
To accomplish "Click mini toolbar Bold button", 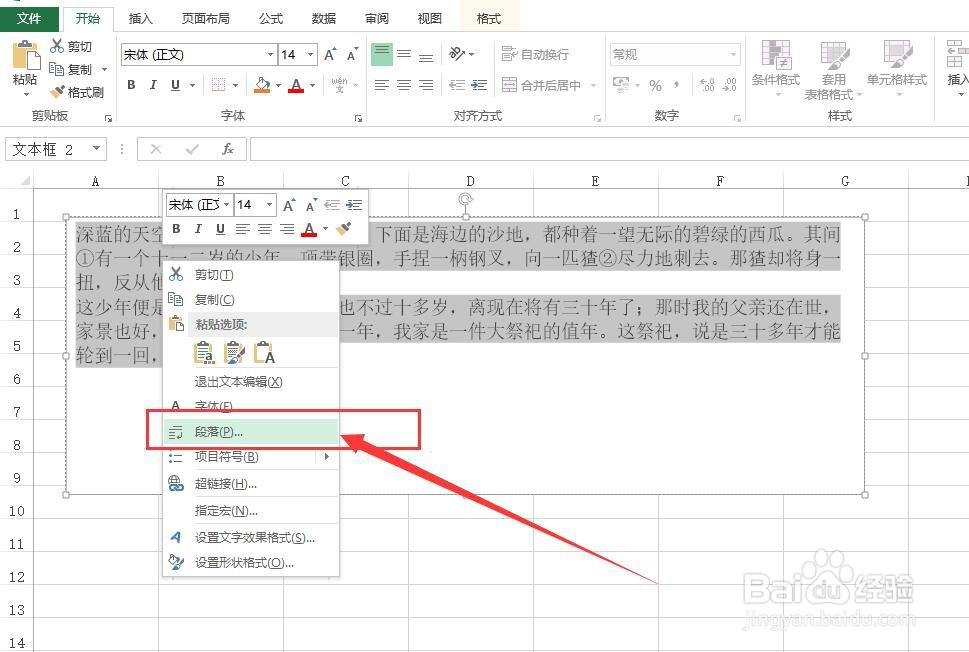I will (176, 229).
